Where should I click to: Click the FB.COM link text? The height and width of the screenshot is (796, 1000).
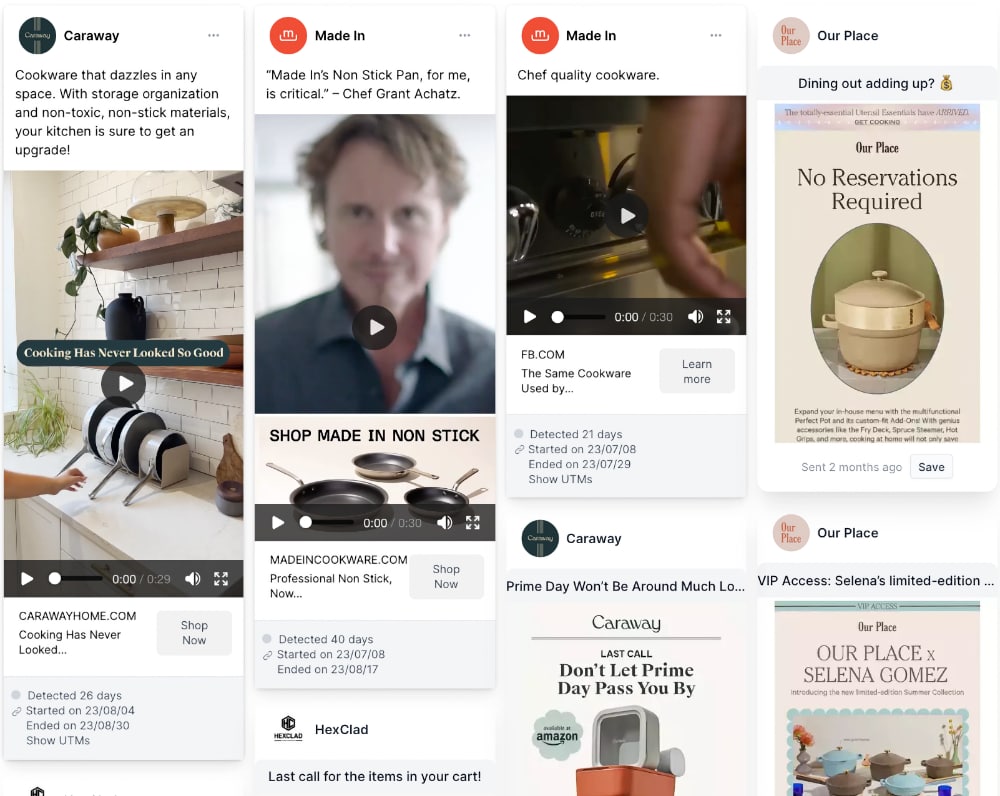tap(543, 355)
